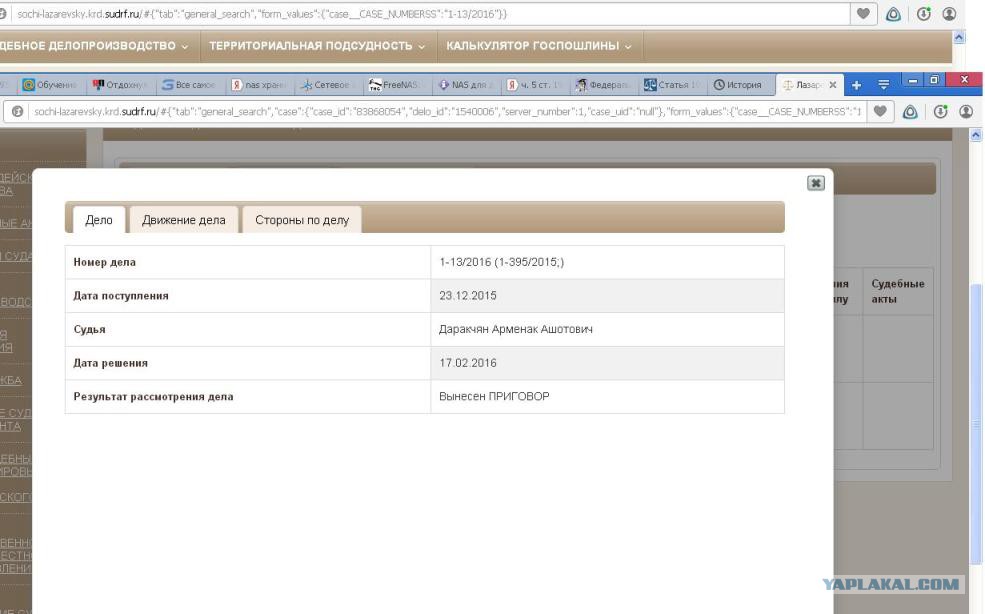
Task: Minimize the front browser window
Action: 912,80
